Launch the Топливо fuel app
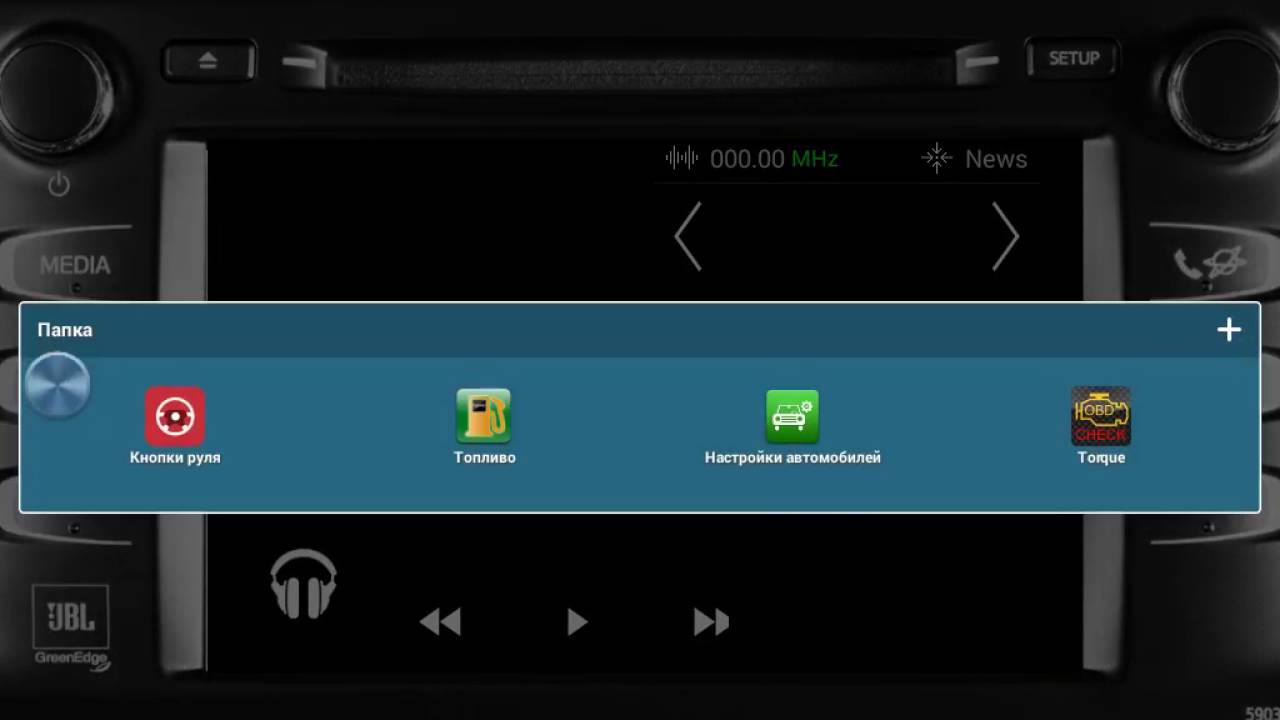1280x720 pixels. pos(484,416)
